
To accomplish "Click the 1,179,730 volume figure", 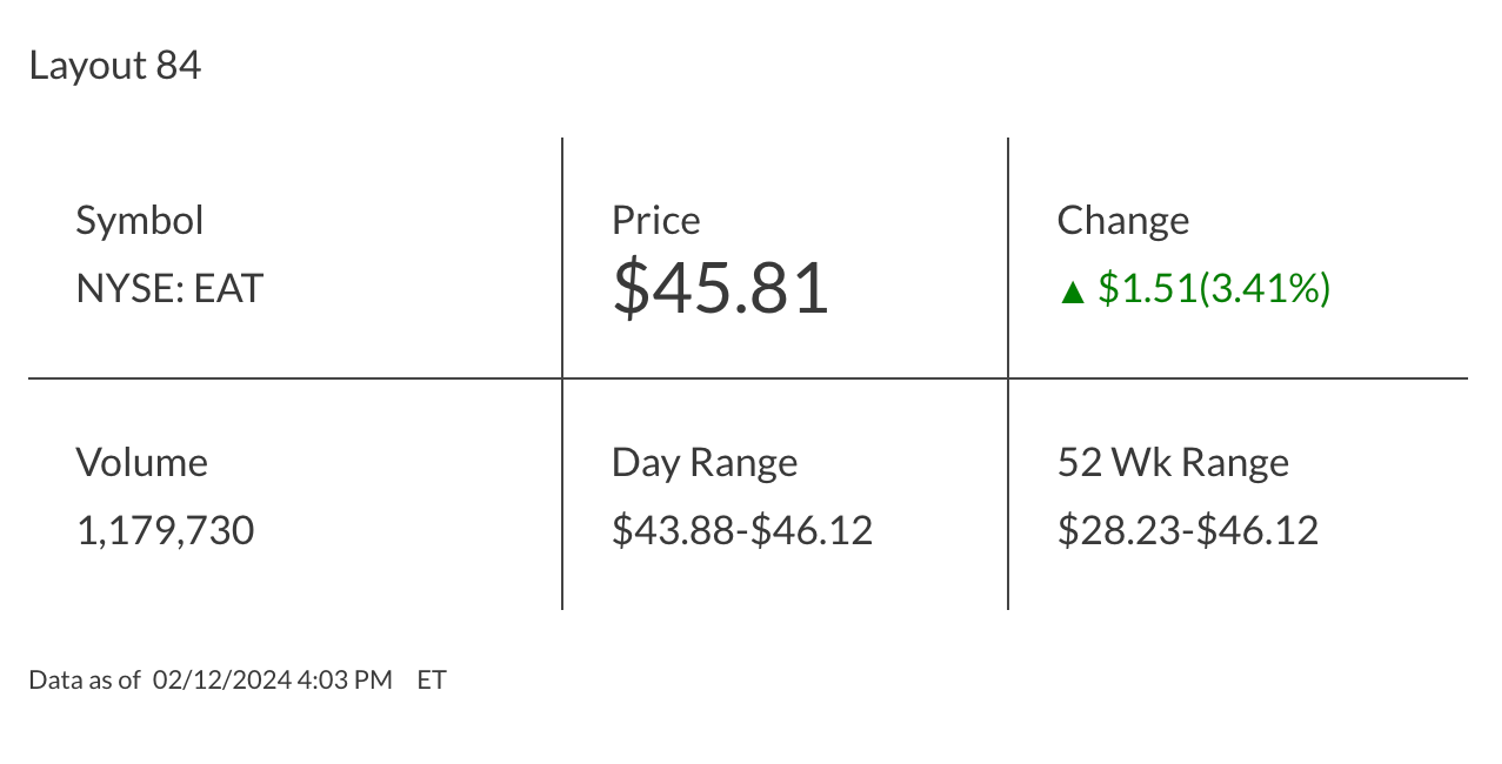I will (165, 530).
